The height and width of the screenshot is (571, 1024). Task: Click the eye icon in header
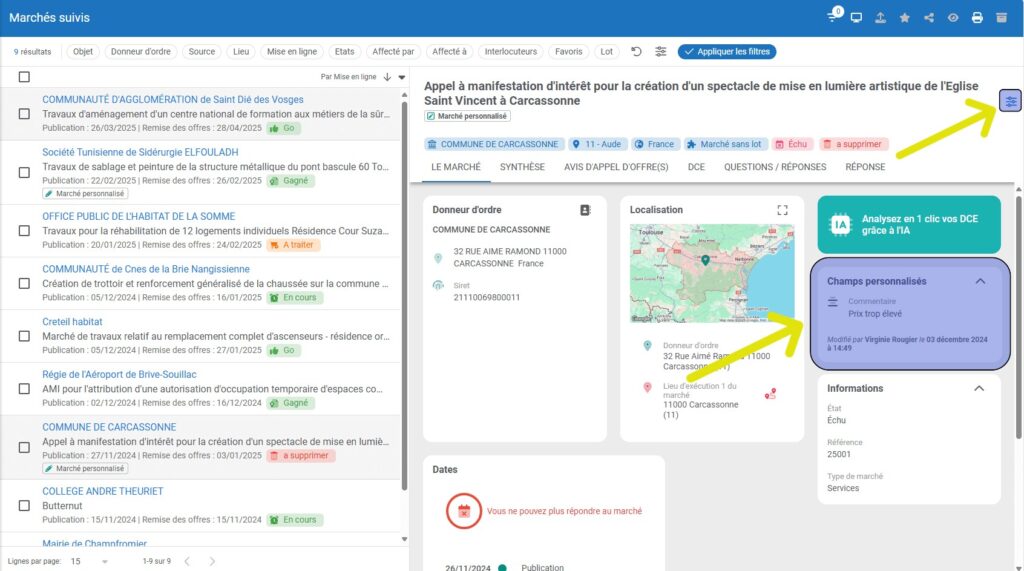[x=953, y=17]
